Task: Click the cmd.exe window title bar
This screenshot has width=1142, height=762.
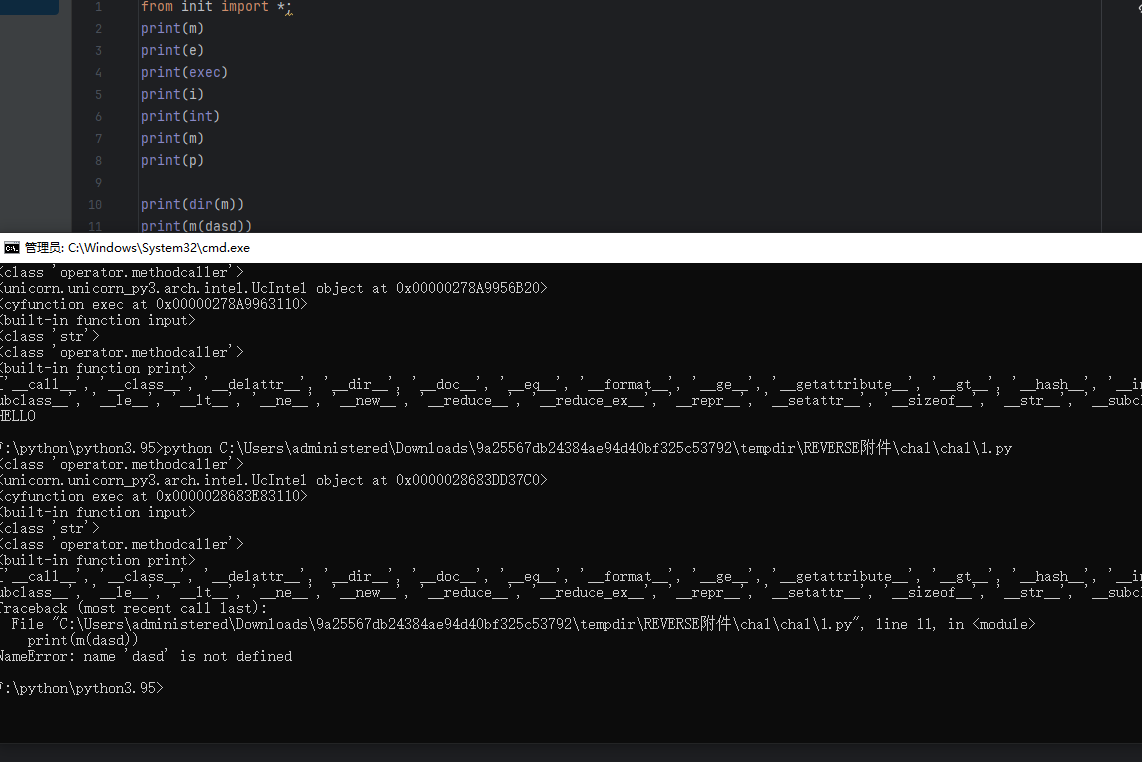Action: (x=500, y=248)
